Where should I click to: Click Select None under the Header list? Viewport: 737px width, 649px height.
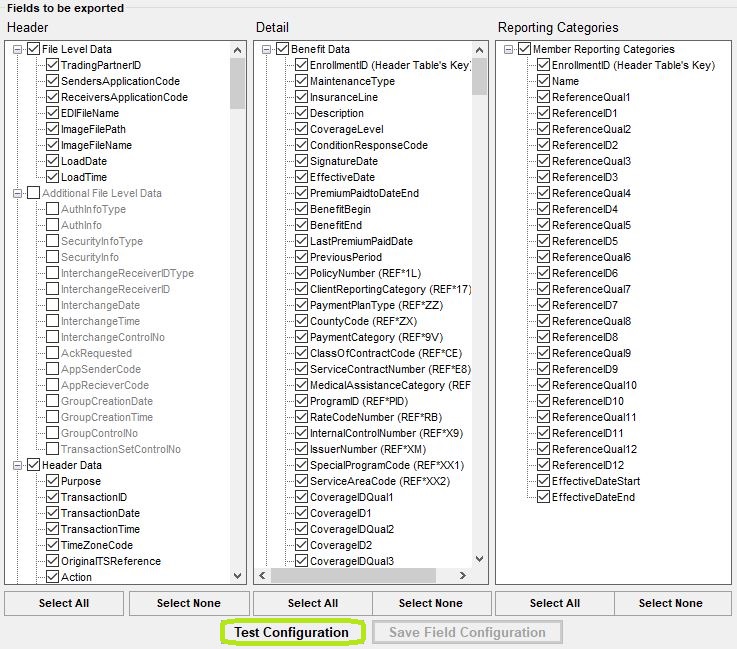(189, 603)
